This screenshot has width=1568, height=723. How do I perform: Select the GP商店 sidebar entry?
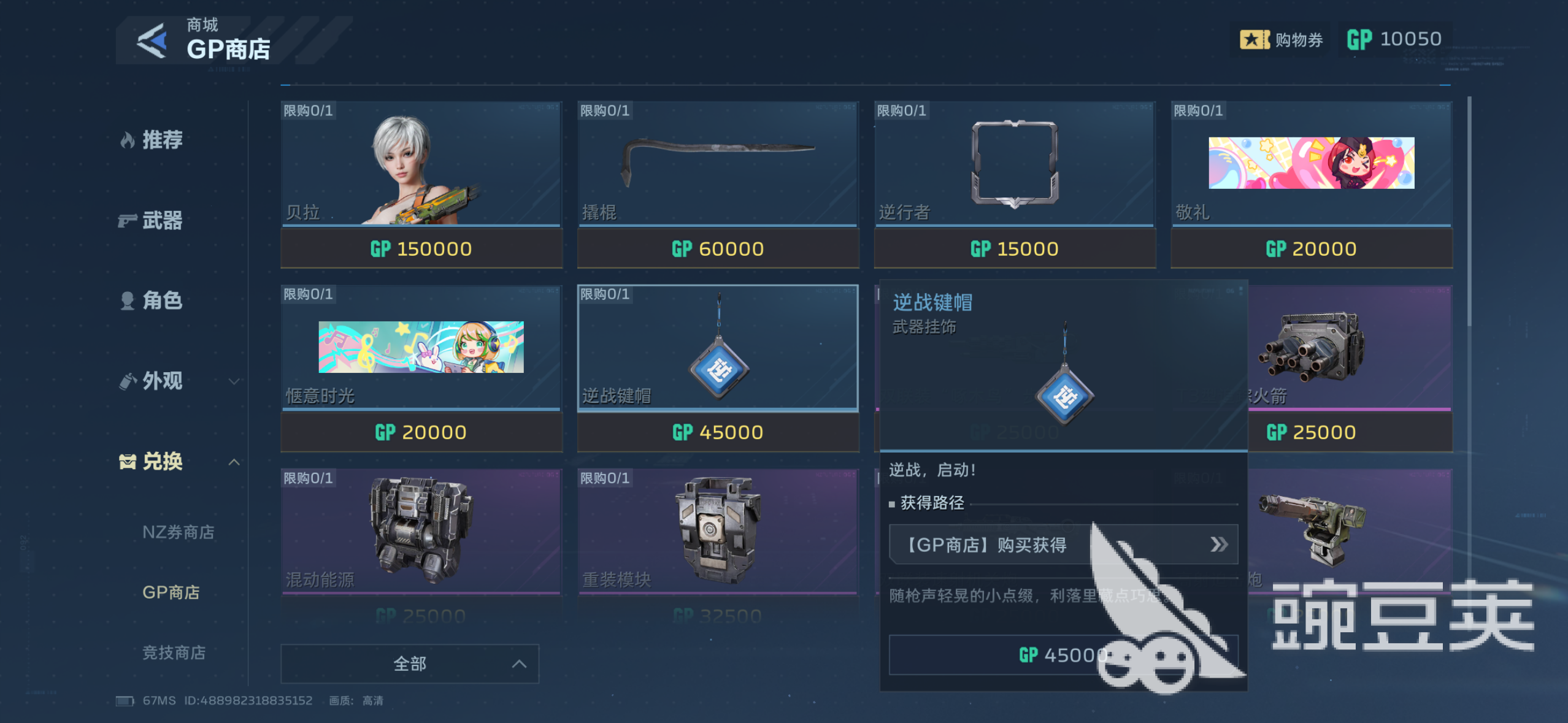pyautogui.click(x=171, y=592)
